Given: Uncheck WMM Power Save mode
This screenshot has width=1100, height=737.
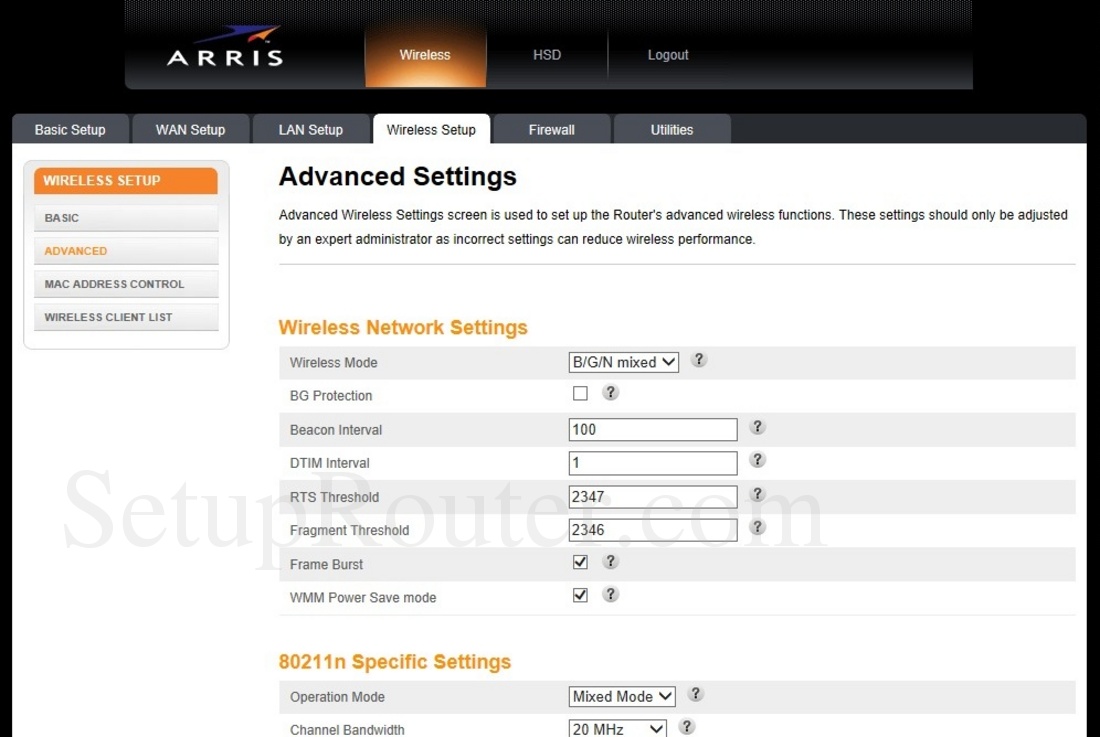Looking at the screenshot, I should [580, 594].
